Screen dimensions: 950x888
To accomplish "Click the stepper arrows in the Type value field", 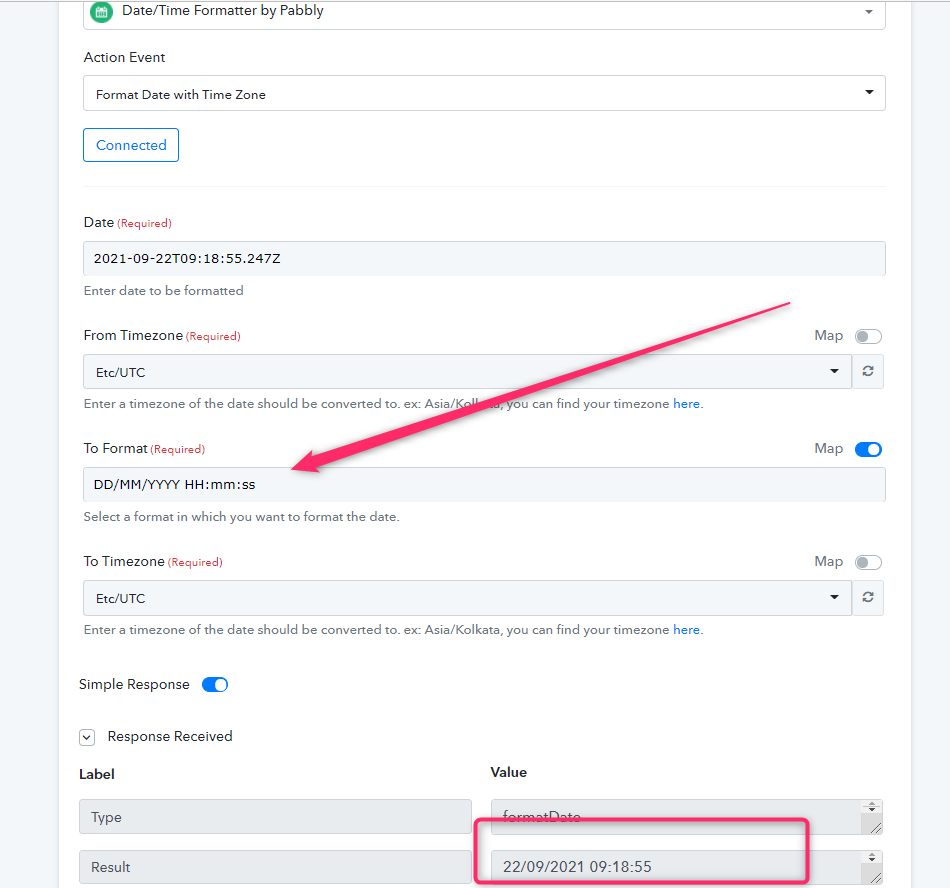I will click(x=872, y=807).
